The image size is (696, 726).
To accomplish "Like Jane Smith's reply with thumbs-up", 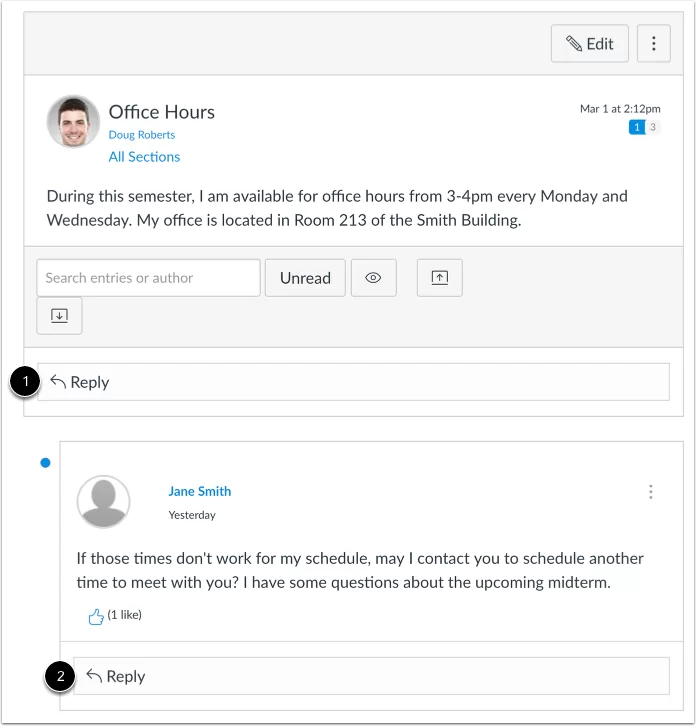I will (x=96, y=616).
